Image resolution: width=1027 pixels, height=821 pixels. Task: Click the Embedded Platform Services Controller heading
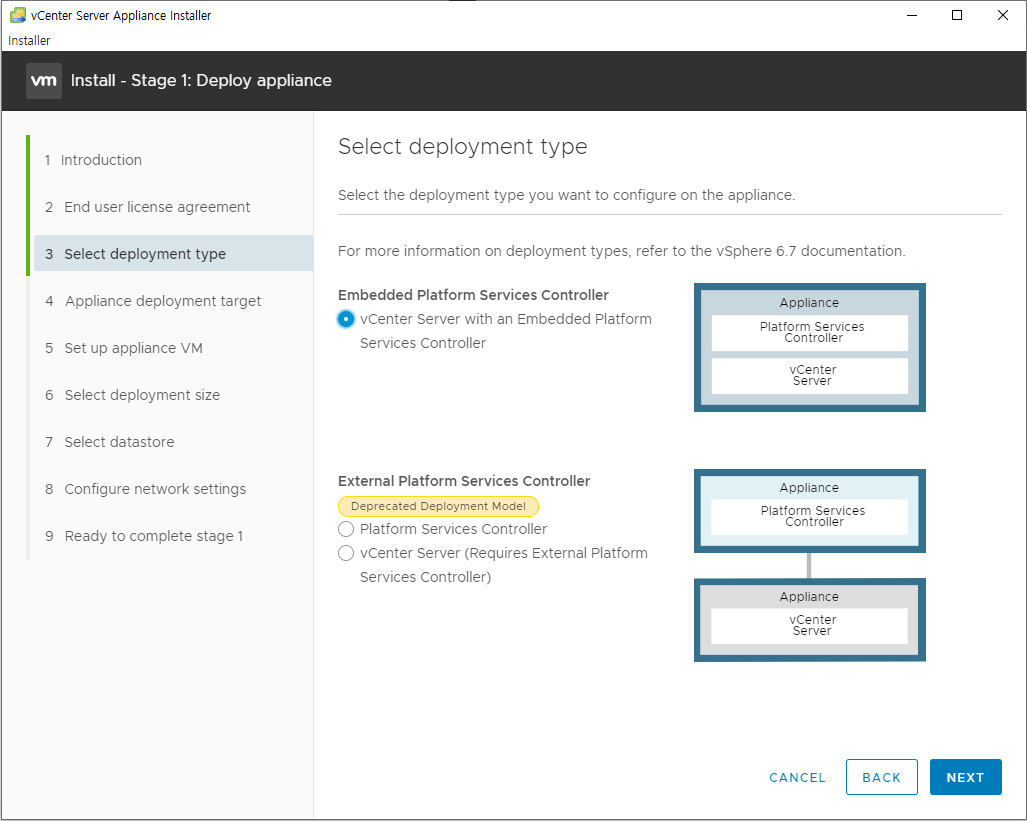[x=474, y=295]
